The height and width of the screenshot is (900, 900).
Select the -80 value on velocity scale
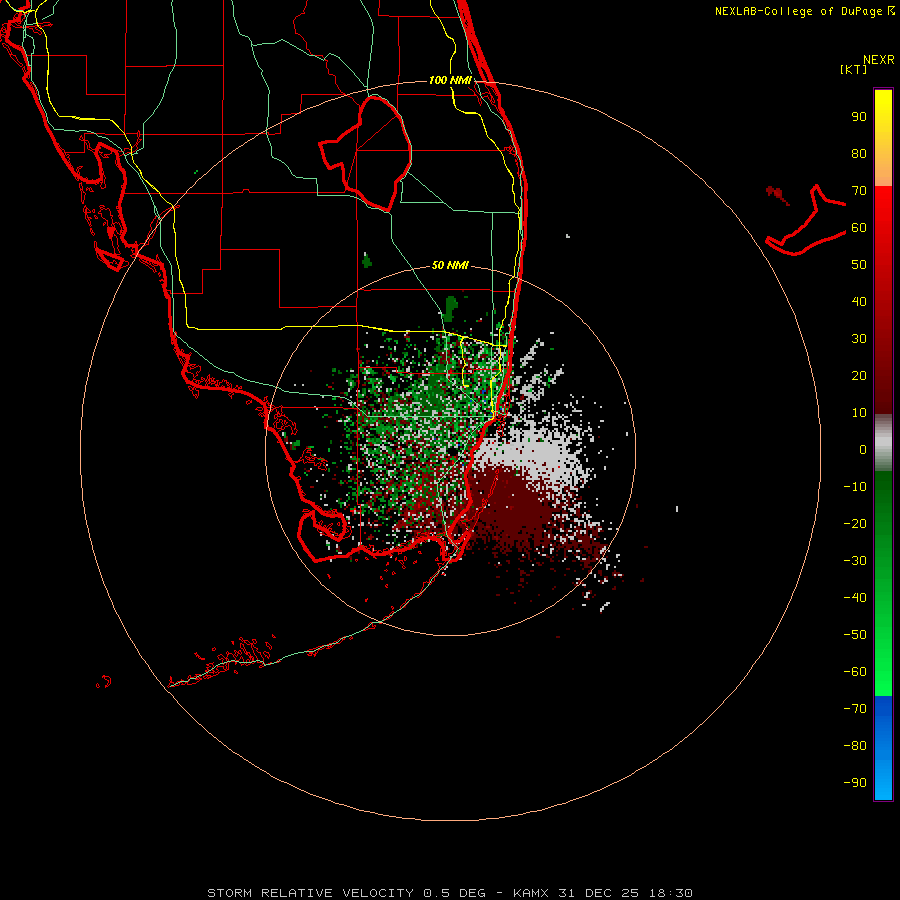point(855,746)
